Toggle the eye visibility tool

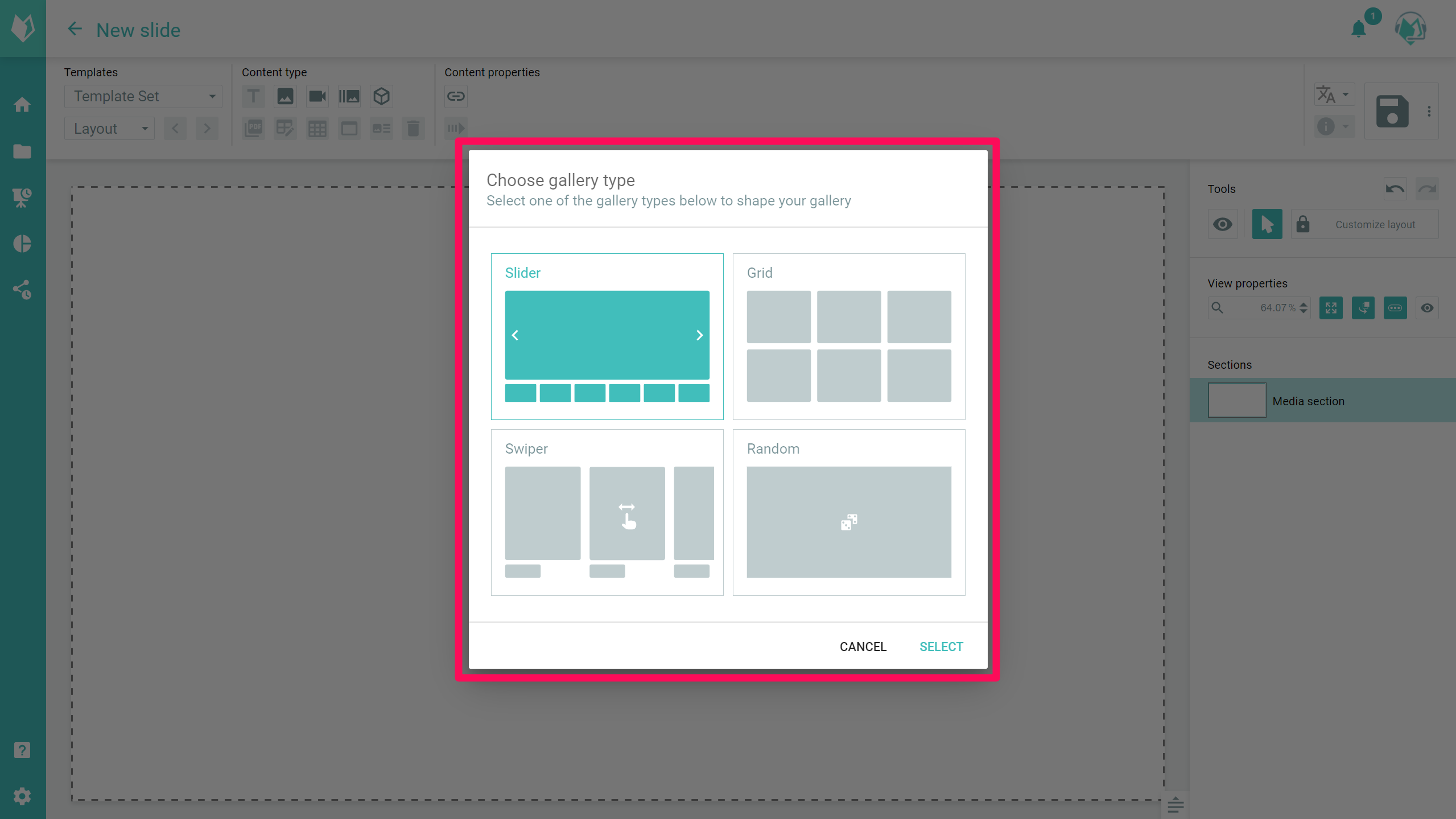(x=1222, y=224)
